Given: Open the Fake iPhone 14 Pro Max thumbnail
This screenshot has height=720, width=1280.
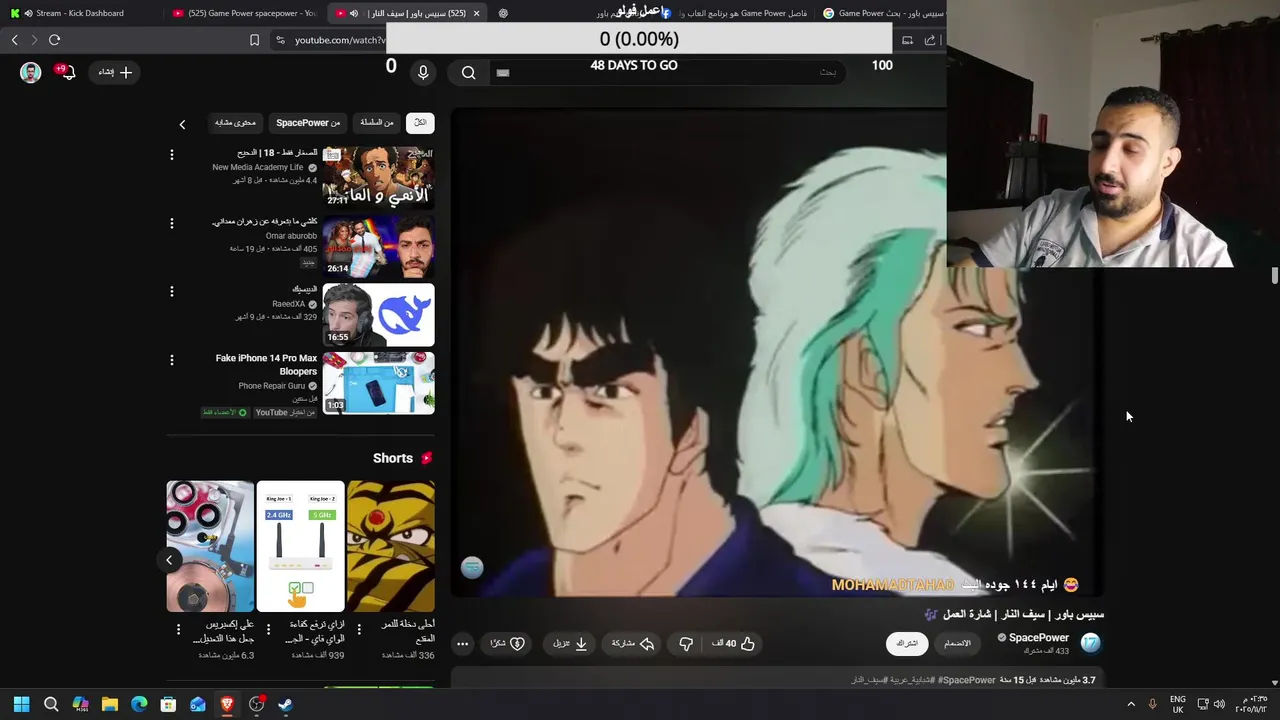Looking at the screenshot, I should [378, 382].
